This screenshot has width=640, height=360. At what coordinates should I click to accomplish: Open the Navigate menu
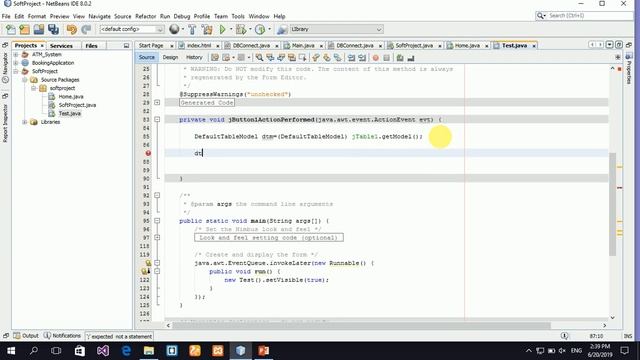(x=100, y=16)
